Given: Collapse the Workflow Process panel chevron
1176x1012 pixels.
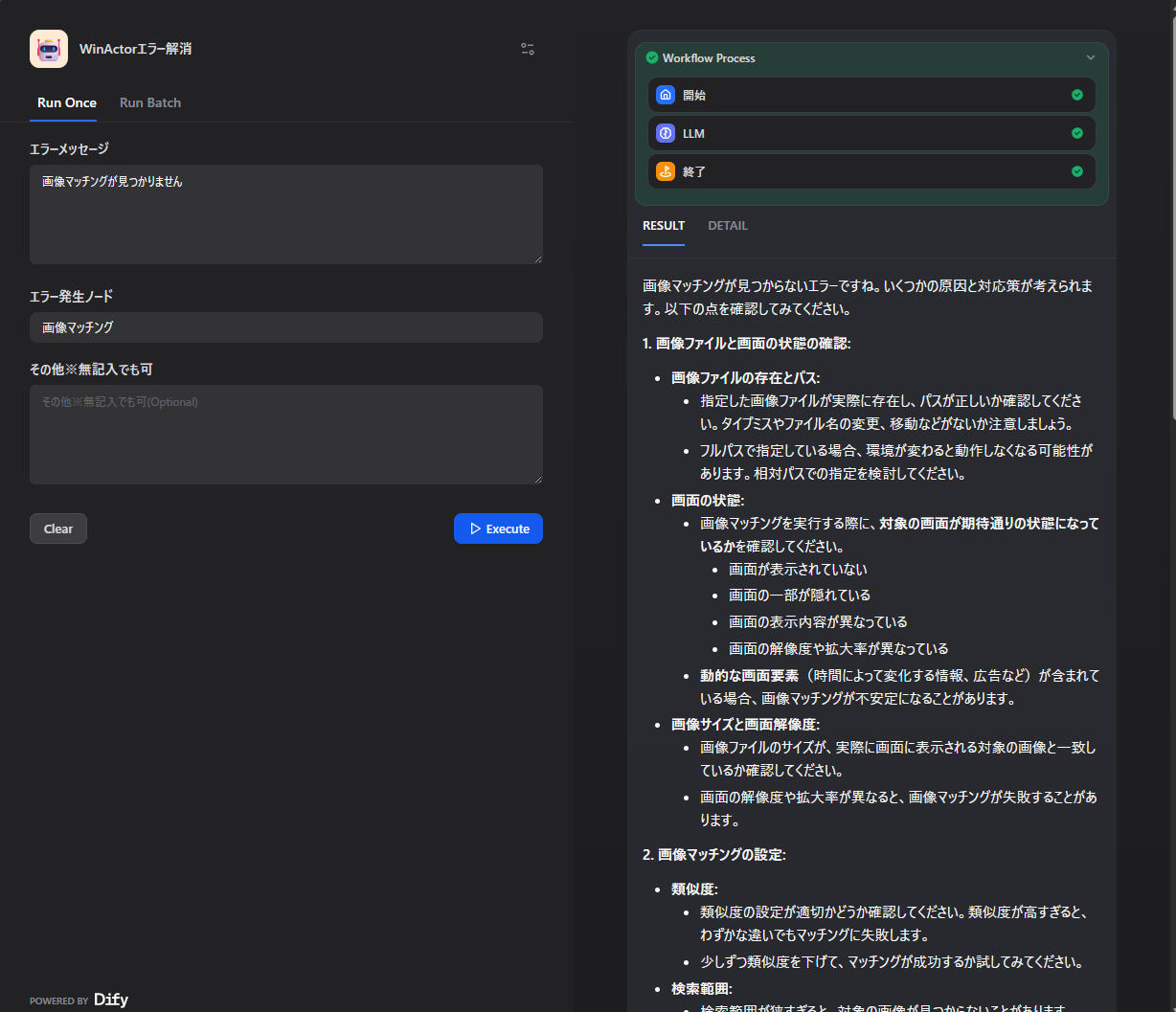Looking at the screenshot, I should click(1090, 57).
